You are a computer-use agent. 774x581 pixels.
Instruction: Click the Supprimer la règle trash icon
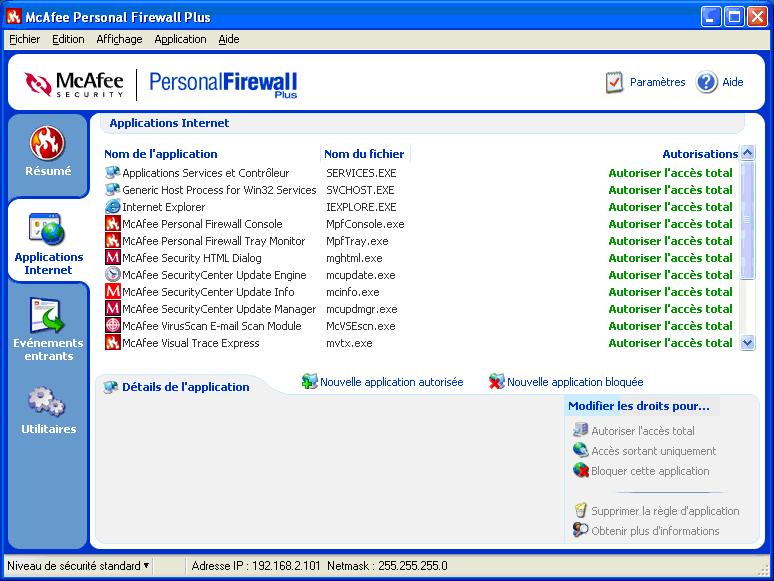(580, 510)
